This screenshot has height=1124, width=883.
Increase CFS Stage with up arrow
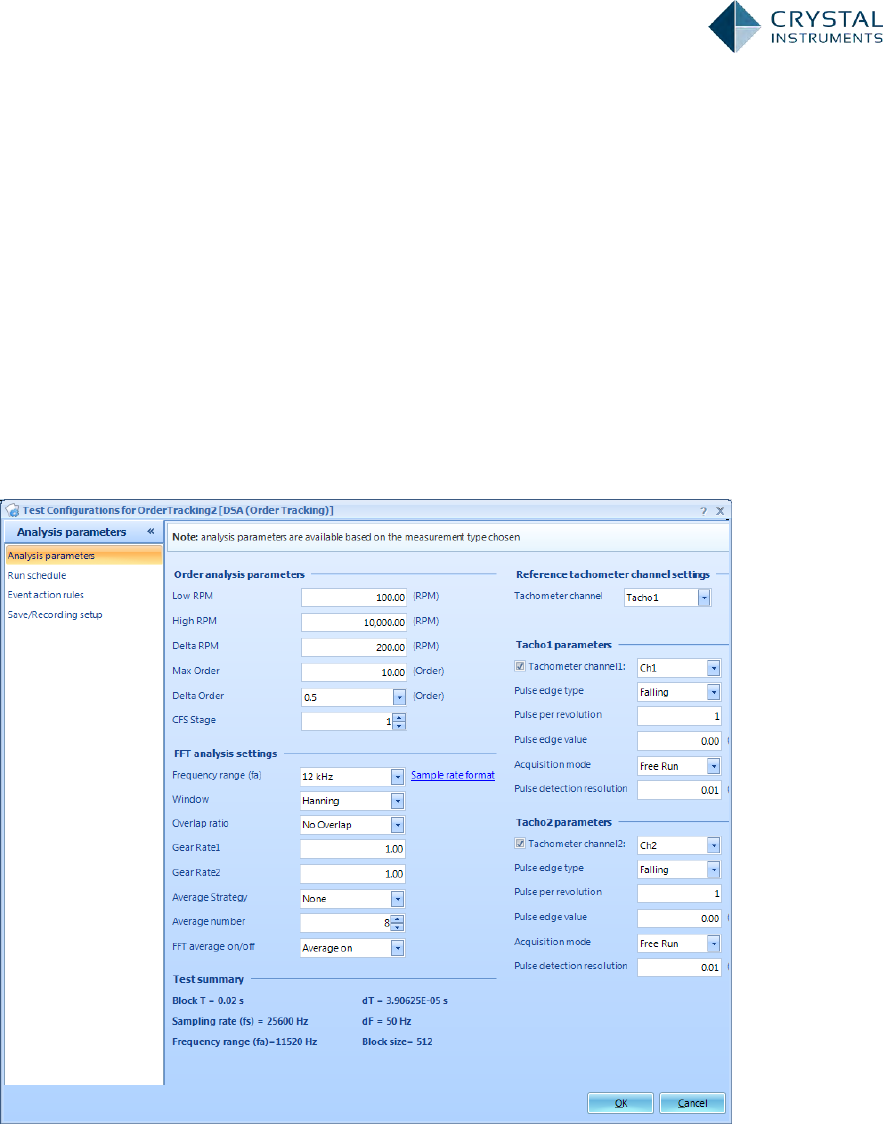[399, 718]
